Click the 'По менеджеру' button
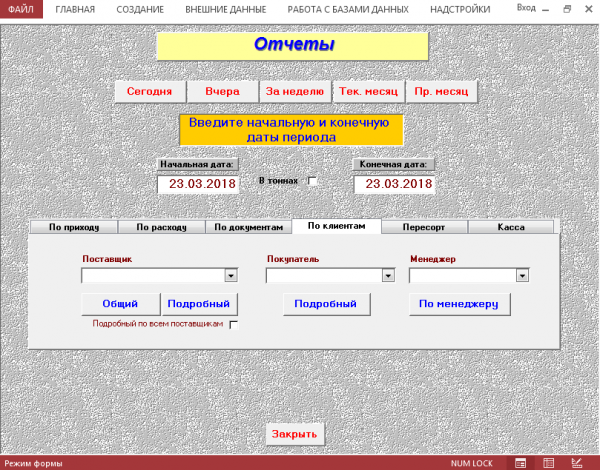Image resolution: width=600 pixels, height=470 pixels. (459, 304)
